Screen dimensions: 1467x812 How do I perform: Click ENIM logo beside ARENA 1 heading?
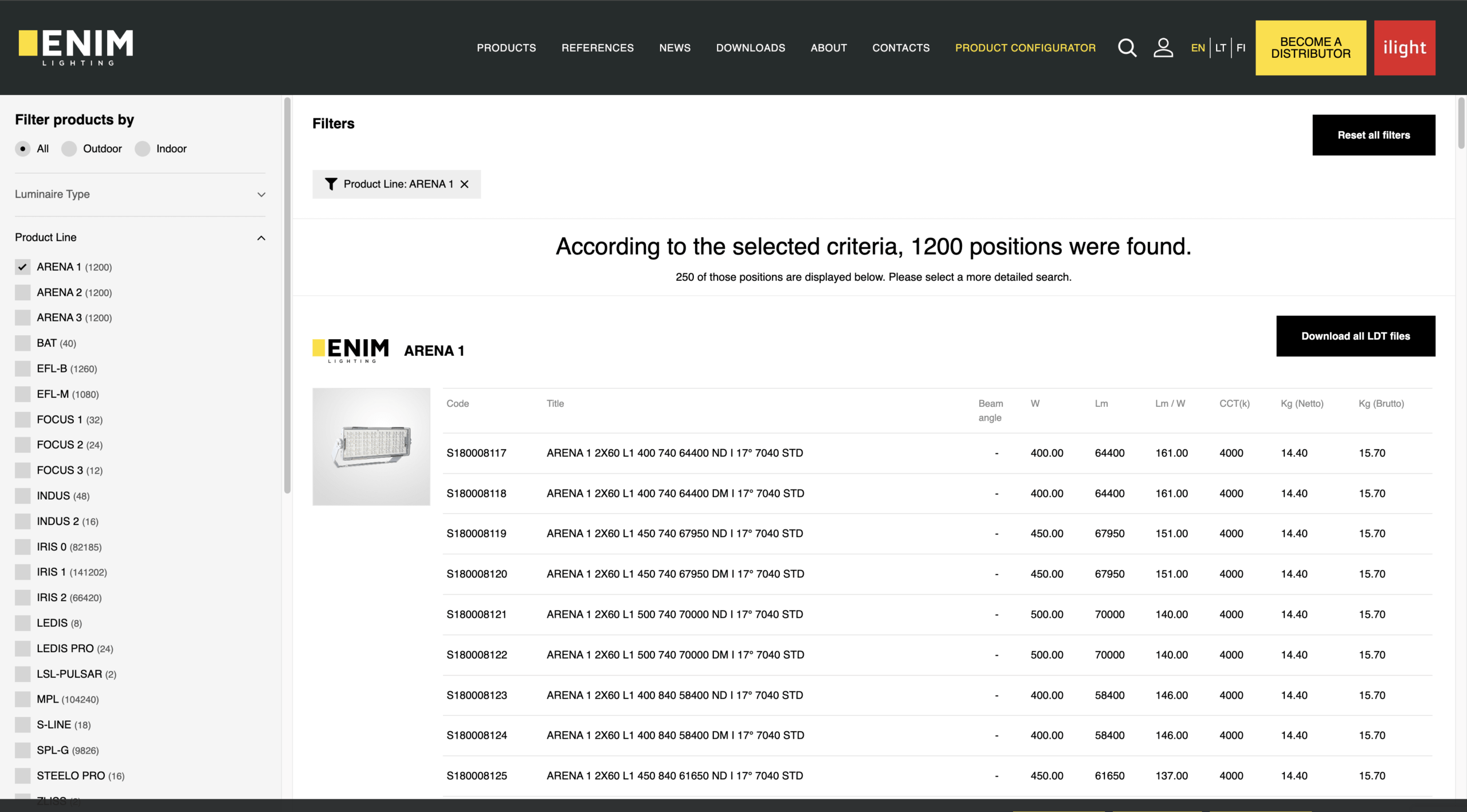351,350
